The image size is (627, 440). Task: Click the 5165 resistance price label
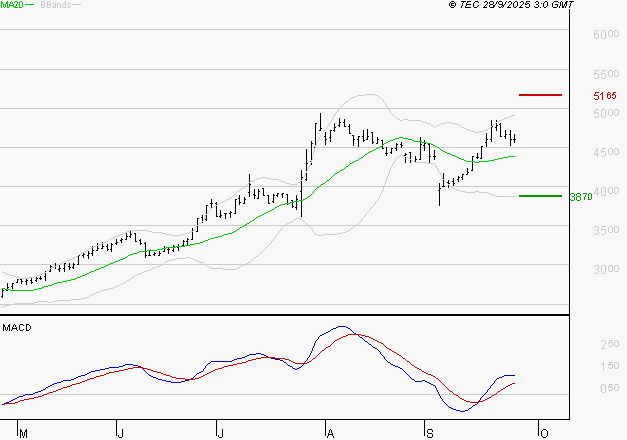[605, 96]
